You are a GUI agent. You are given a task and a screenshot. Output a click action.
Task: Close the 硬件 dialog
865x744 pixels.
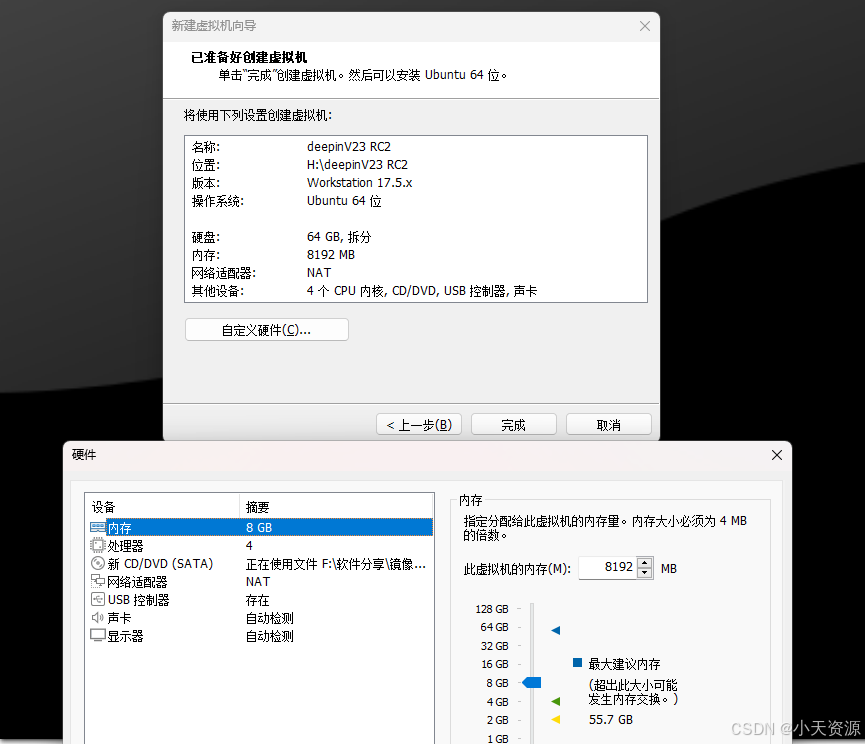point(777,455)
